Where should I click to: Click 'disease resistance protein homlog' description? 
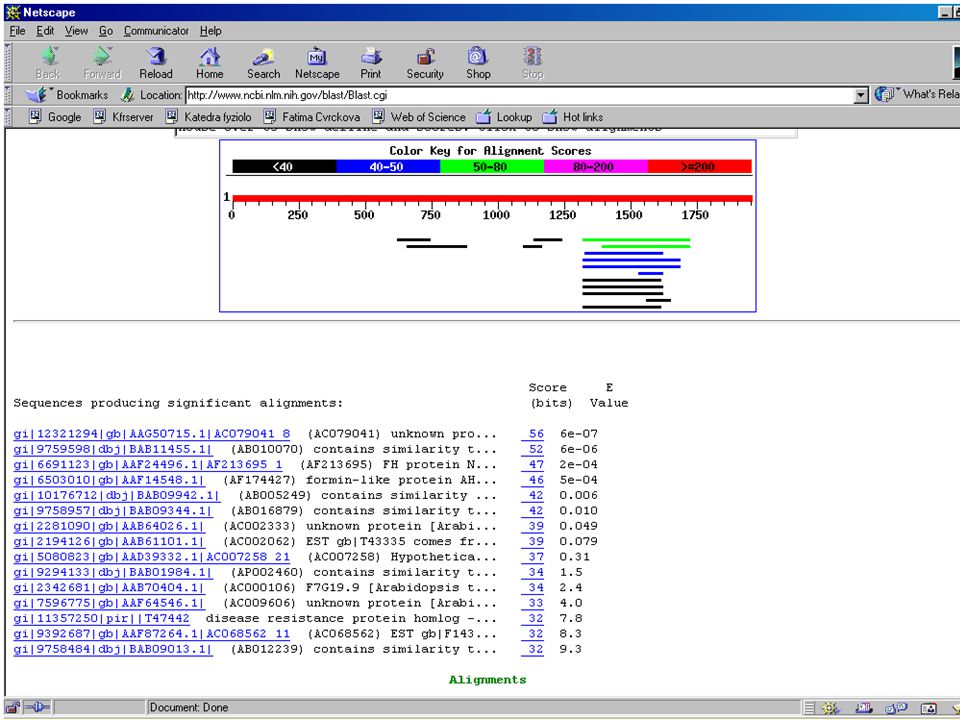coord(332,618)
